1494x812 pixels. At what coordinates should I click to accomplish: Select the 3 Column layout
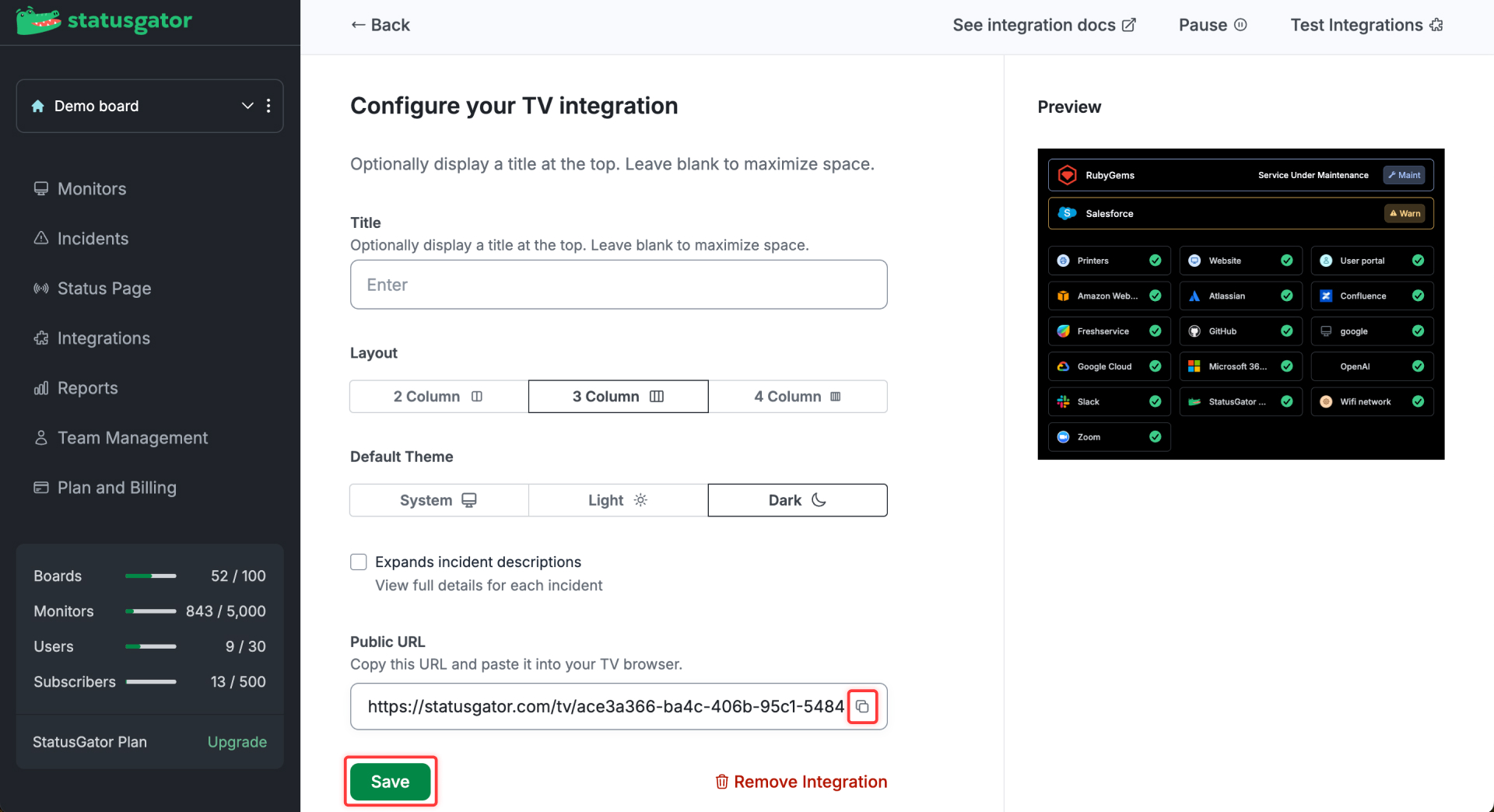pyautogui.click(x=619, y=397)
